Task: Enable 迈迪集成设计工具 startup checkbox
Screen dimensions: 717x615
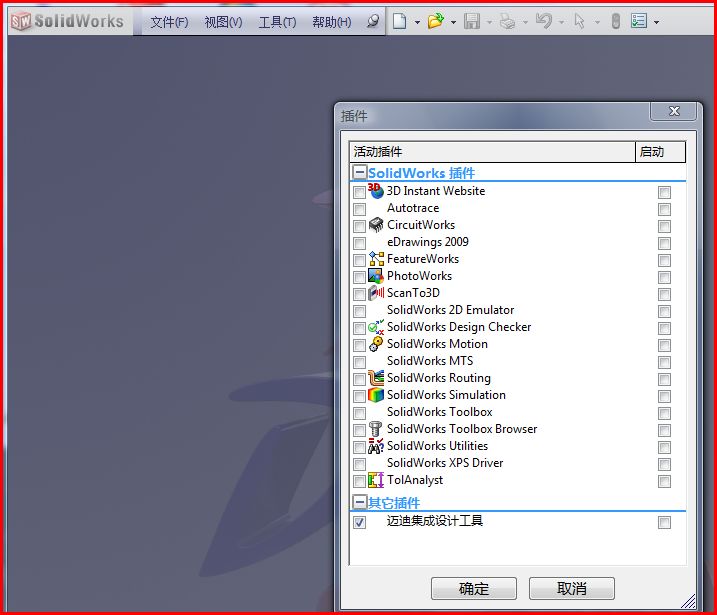Action: [x=664, y=522]
